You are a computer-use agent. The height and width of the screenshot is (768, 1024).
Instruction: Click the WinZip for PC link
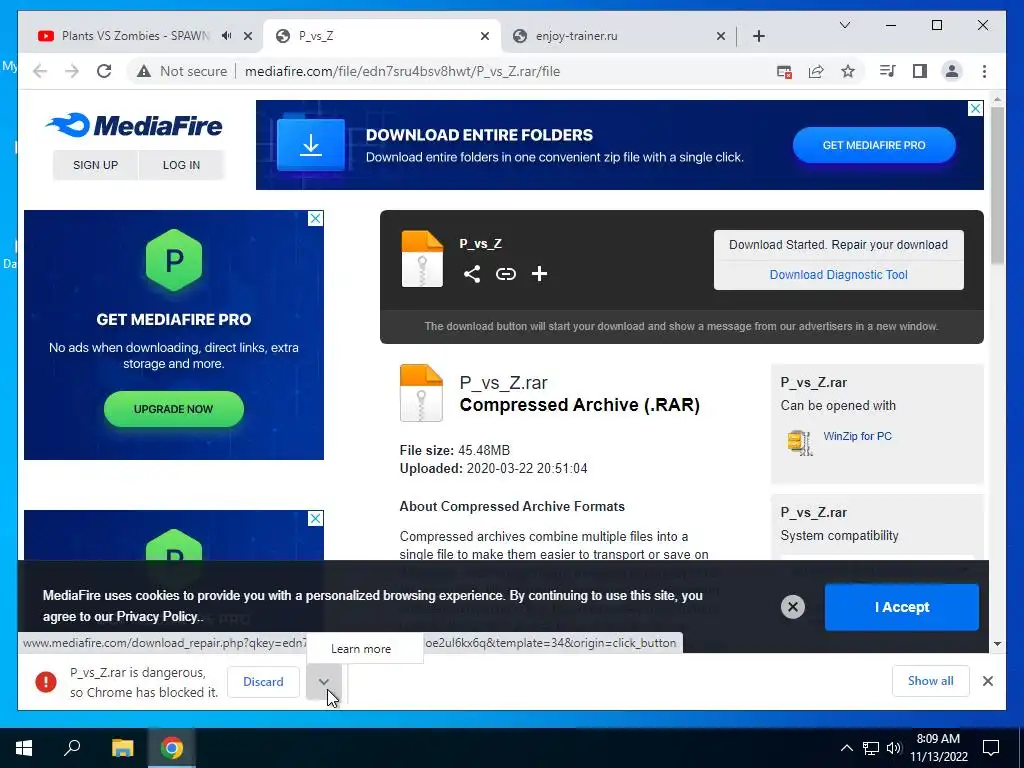[857, 436]
